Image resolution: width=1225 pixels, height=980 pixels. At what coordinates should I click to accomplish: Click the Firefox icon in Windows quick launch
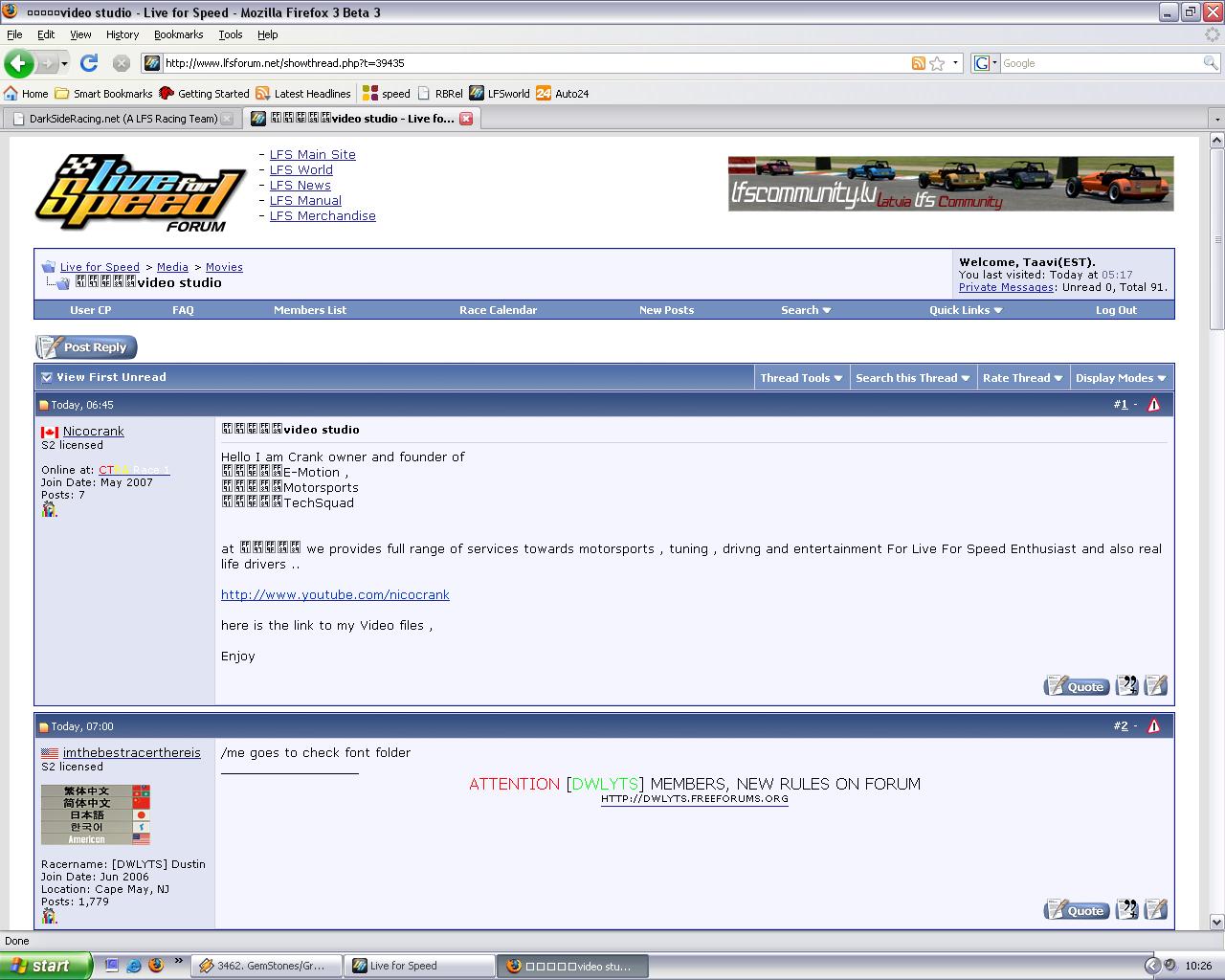click(x=156, y=965)
